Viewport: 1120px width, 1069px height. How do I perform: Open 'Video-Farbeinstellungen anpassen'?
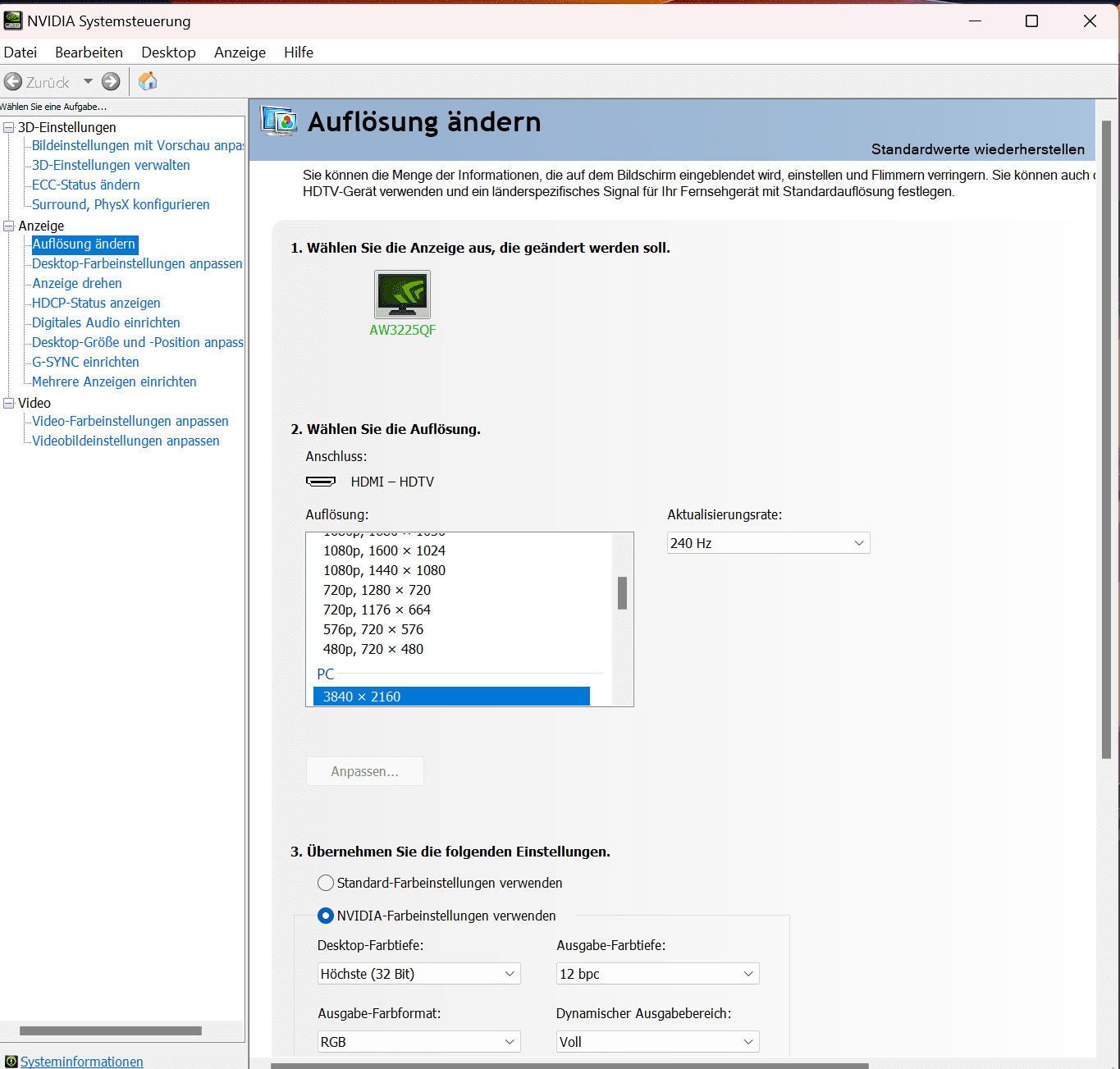(x=130, y=421)
